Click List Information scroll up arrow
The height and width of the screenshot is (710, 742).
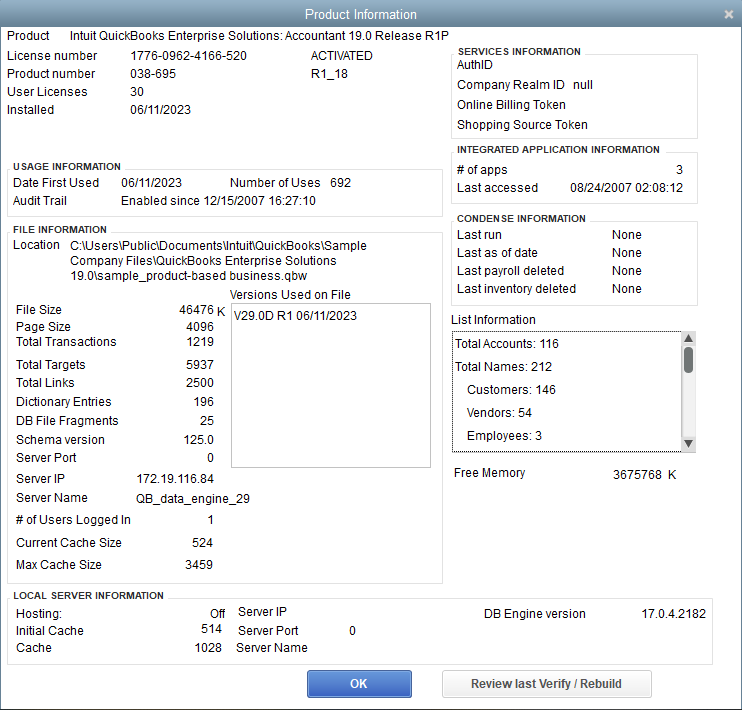point(689,338)
